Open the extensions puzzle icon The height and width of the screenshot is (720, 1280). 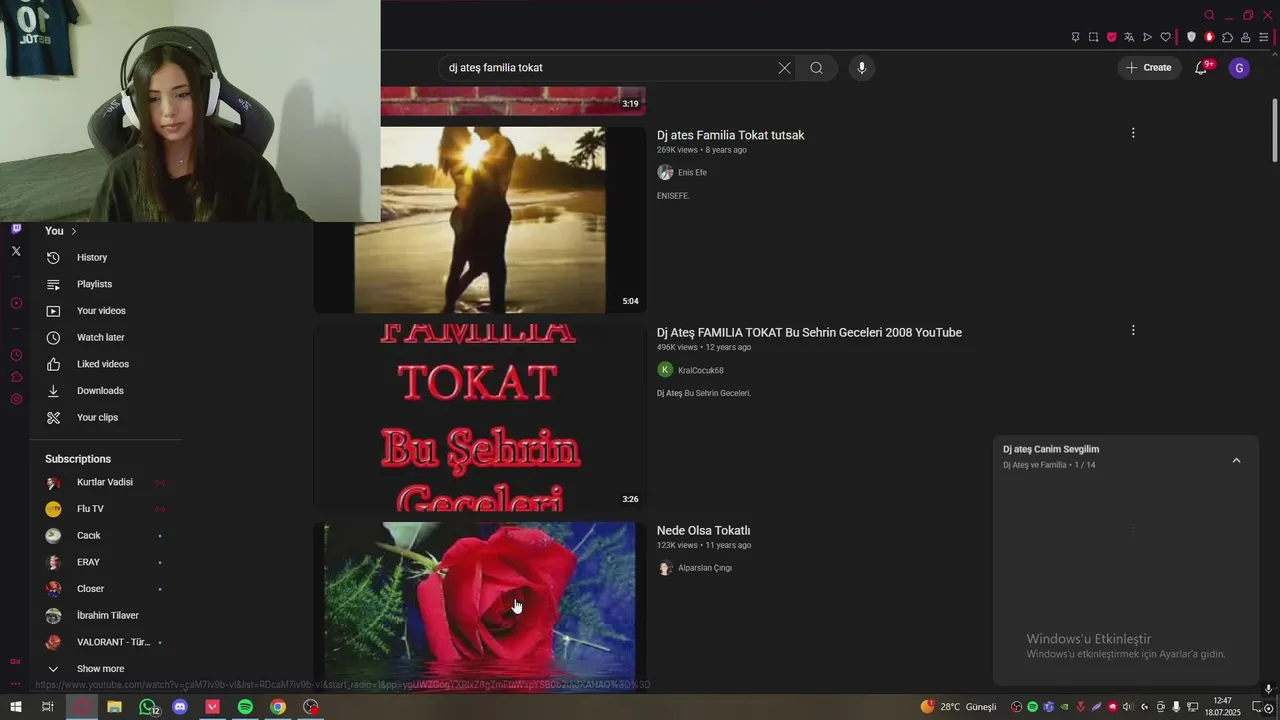(1227, 37)
